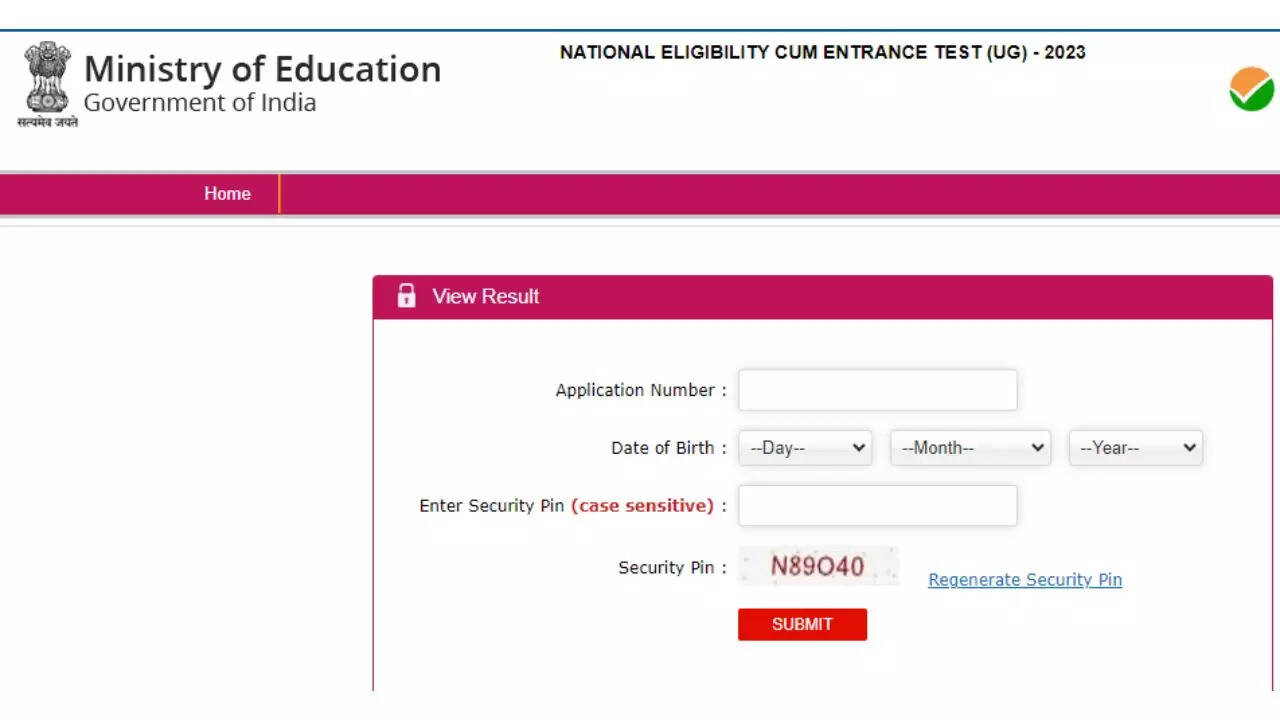Click the N89O40 captcha image
Screen dimensions: 1280x720
pos(818,566)
